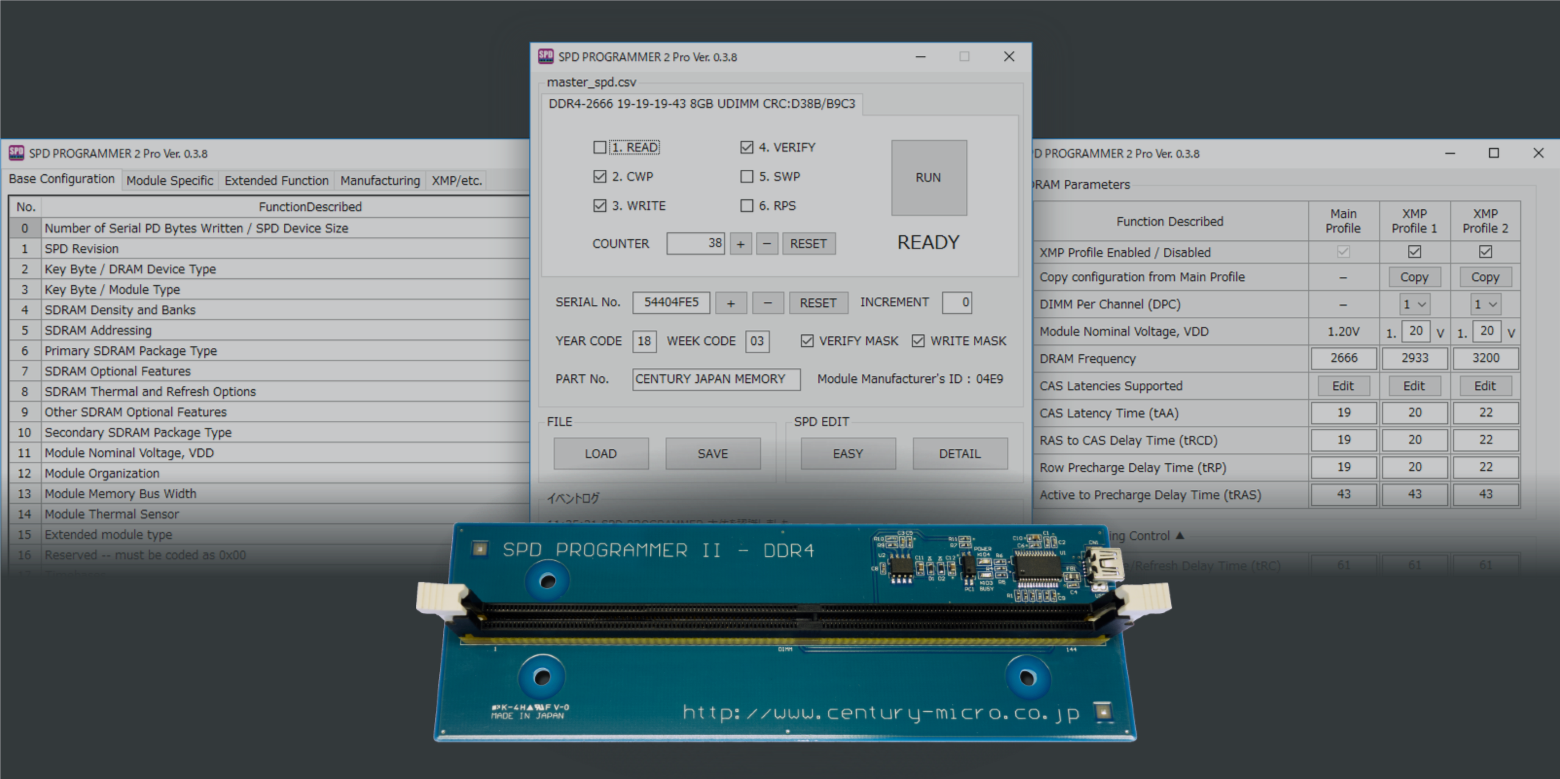Switch to the Module Specific tab
Viewport: 1560px width, 779px height.
170,181
